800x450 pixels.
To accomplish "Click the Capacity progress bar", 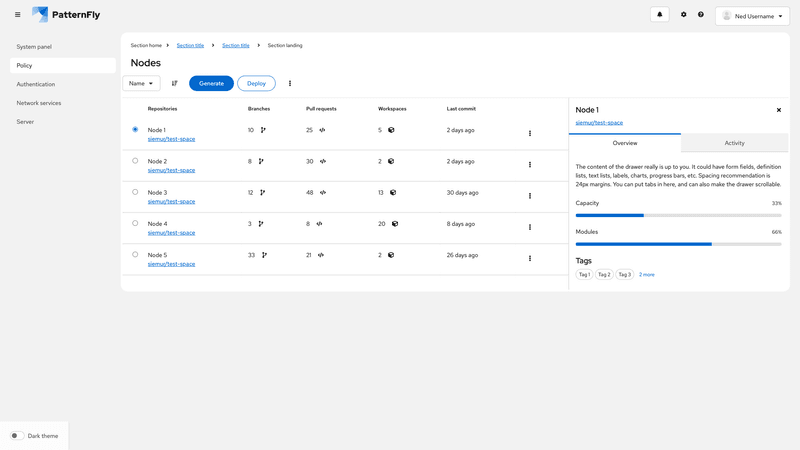I will [678, 215].
